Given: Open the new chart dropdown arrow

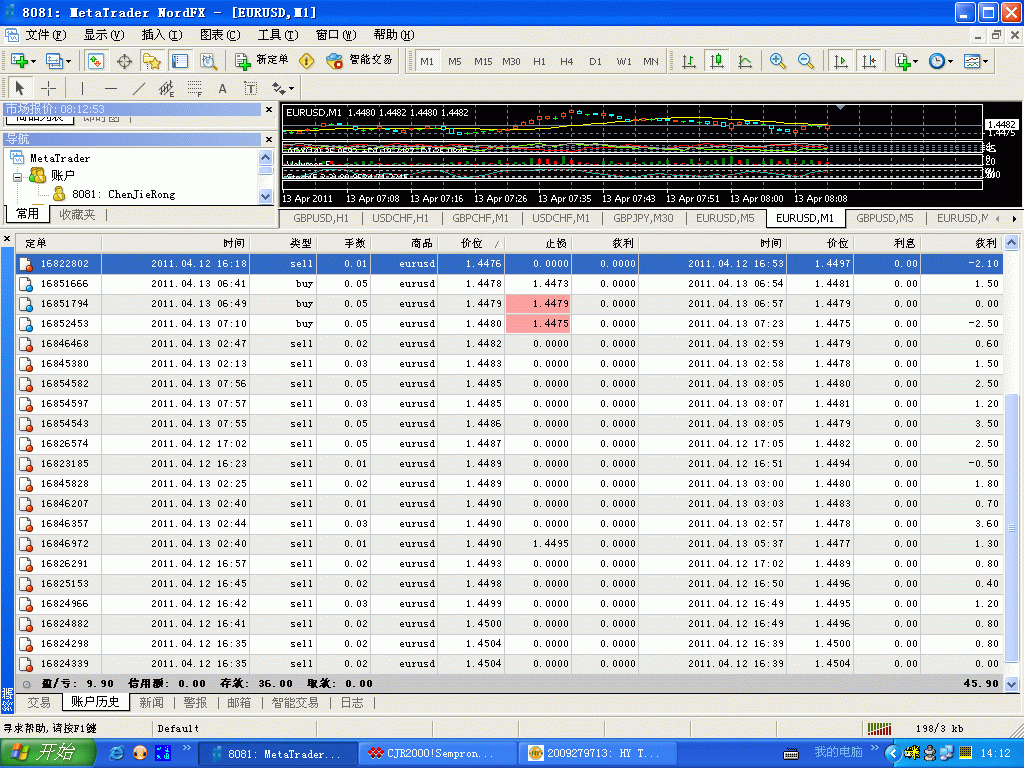Looking at the screenshot, I should (x=34, y=61).
